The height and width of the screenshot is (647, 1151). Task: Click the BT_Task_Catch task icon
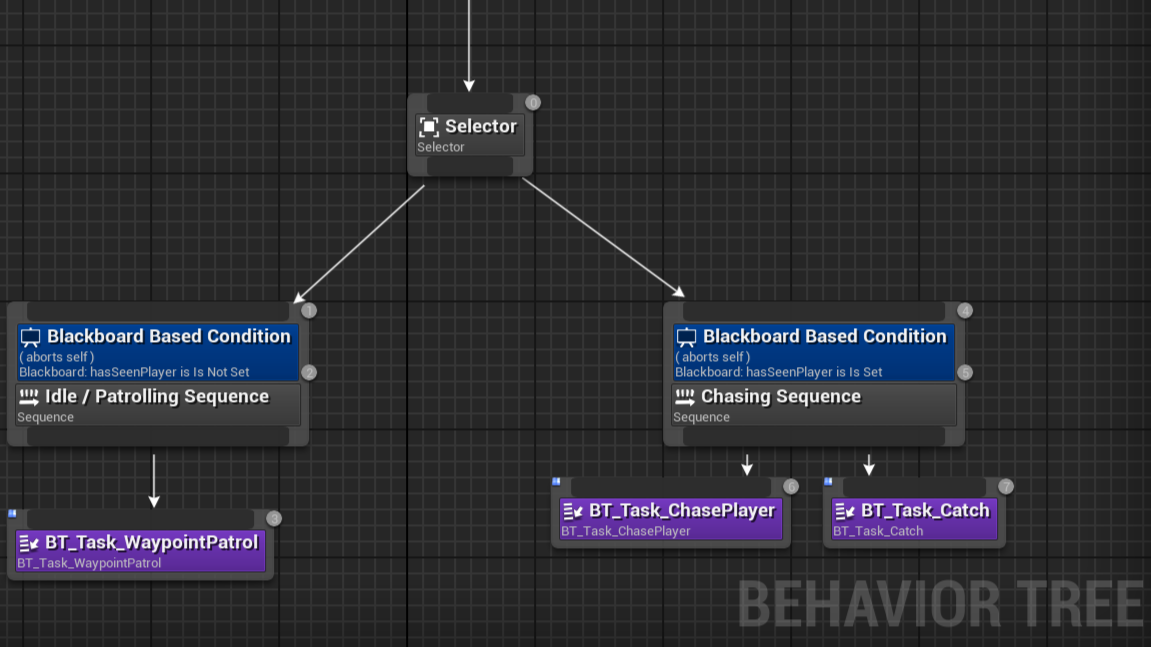(x=844, y=511)
